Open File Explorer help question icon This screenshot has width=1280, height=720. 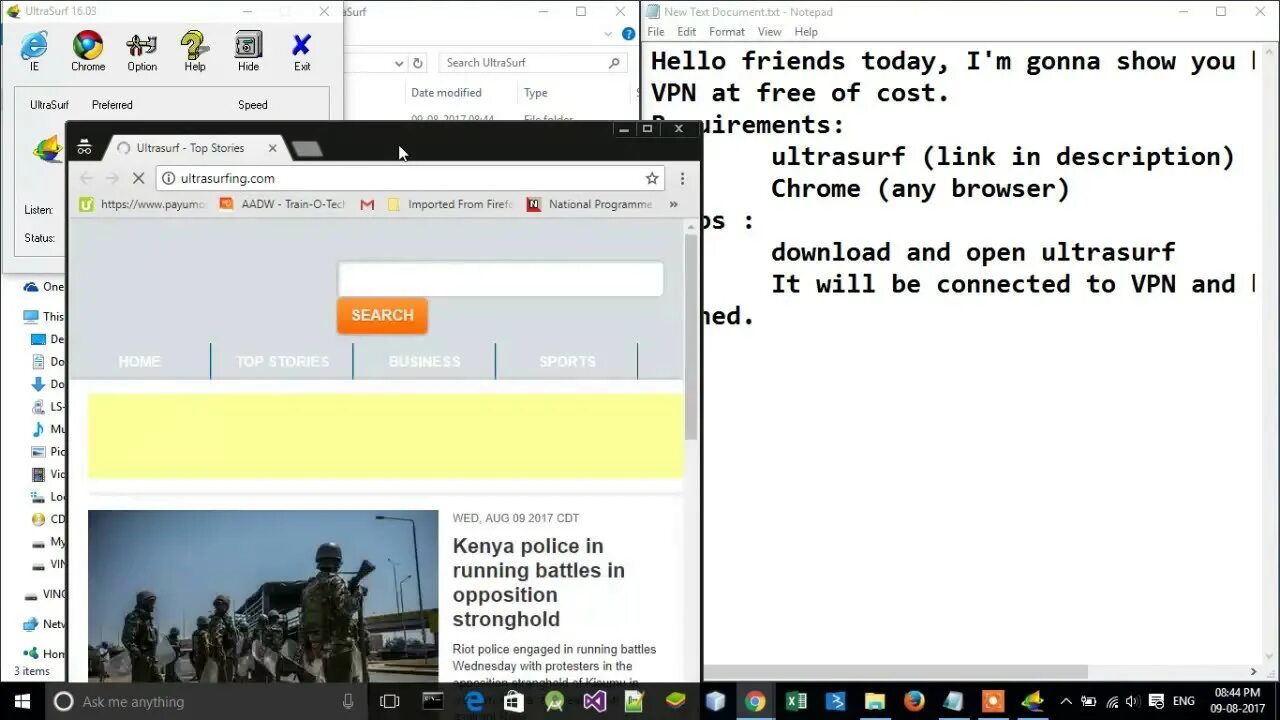click(x=628, y=33)
